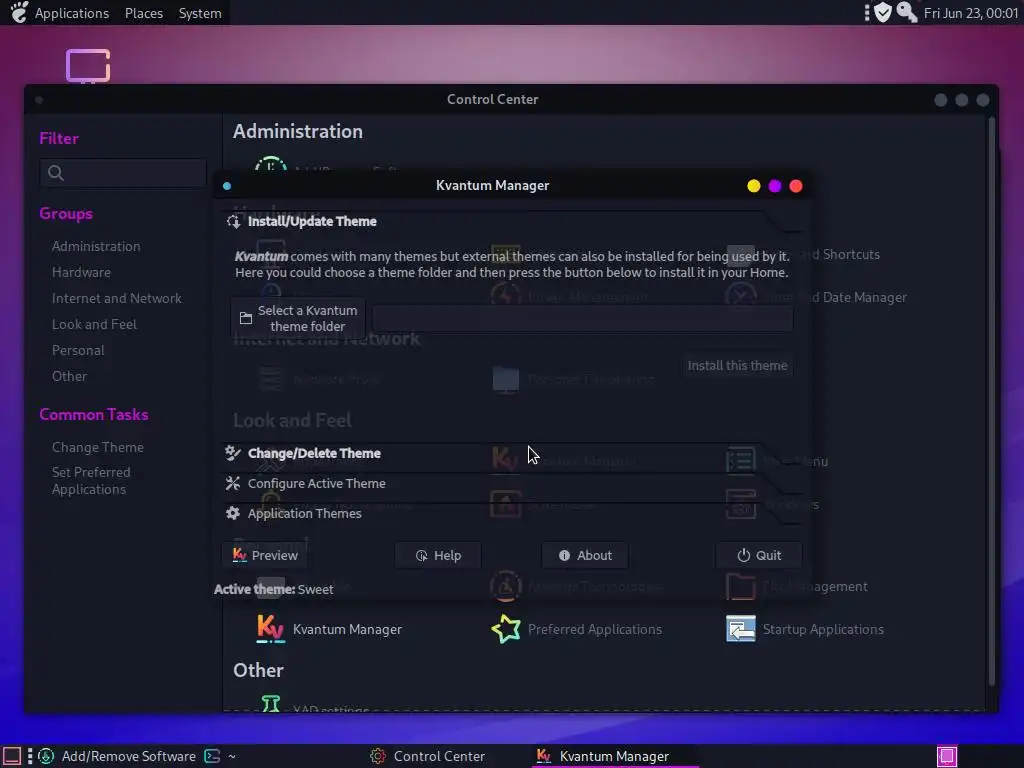This screenshot has width=1024, height=768.
Task: Switch to Control Center in taskbar
Action: (428, 756)
